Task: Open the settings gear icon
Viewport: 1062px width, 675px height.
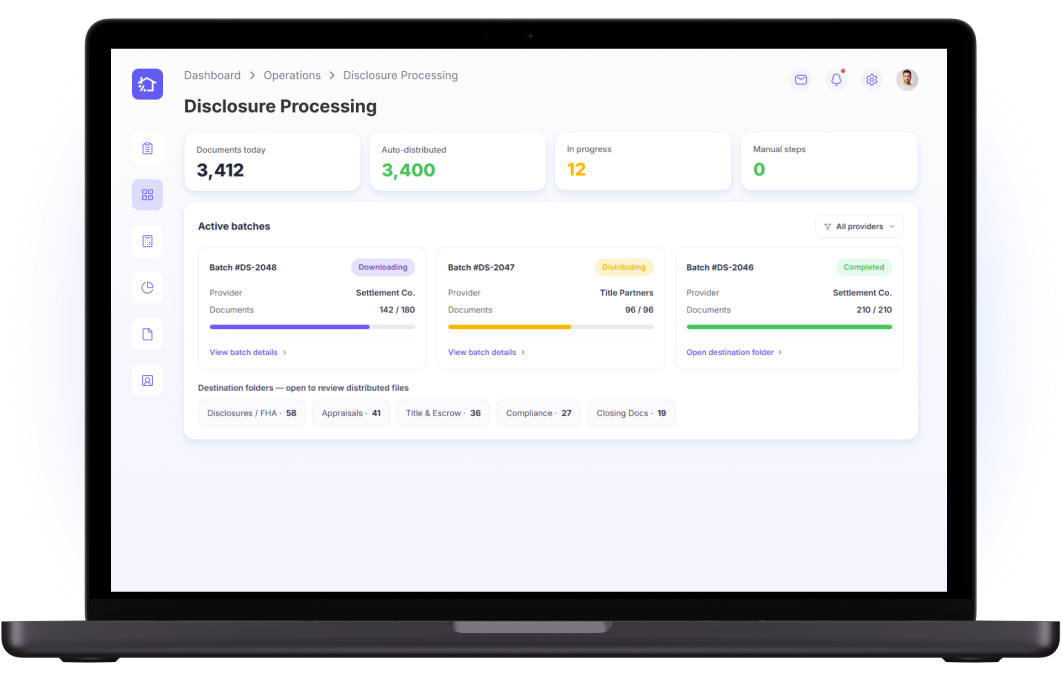Action: click(x=872, y=80)
